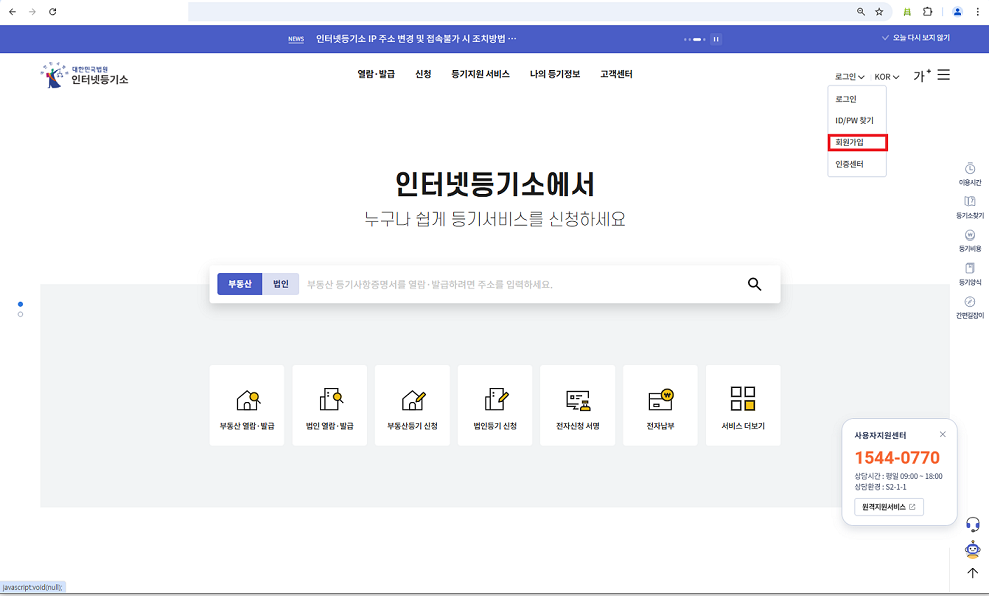The height and width of the screenshot is (596, 989).
Task: Click the scroll-to-top arrow
Action: coord(973,573)
